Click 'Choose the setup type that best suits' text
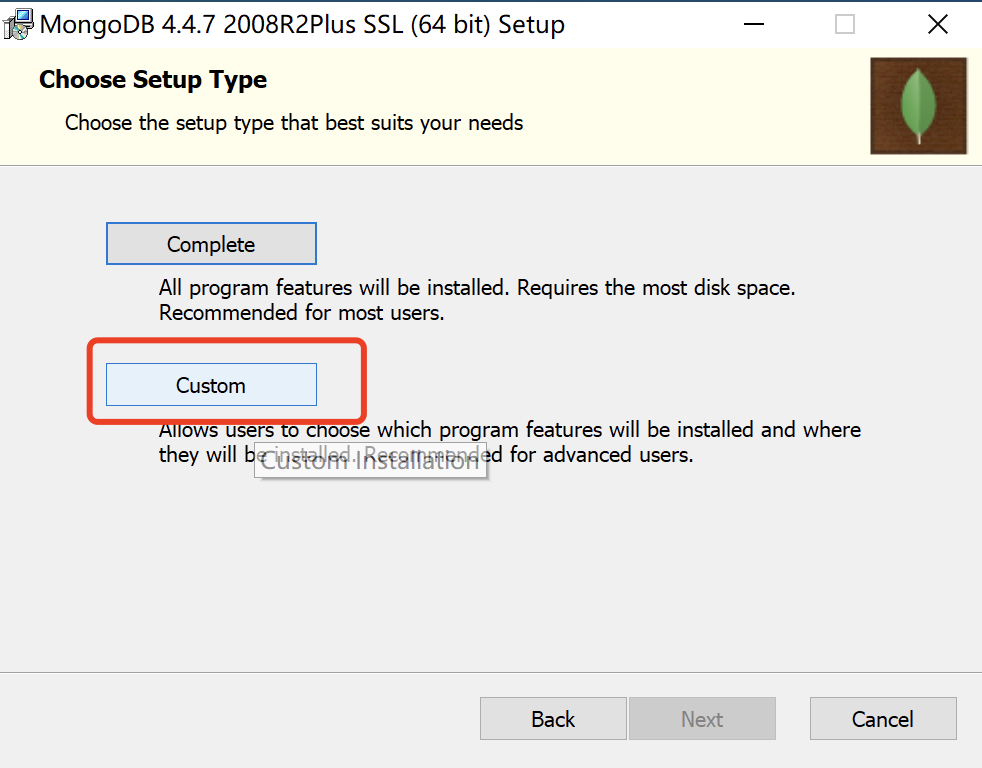Screen dimensions: 982x768 [294, 123]
